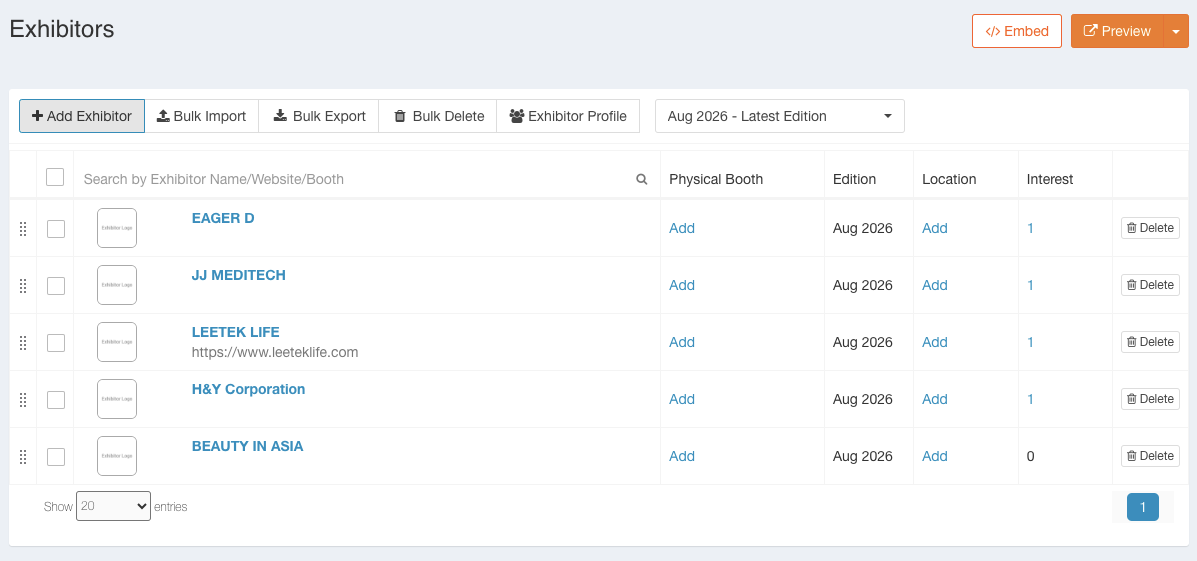The image size is (1197, 561).
Task: Start a Bulk Export
Action: (x=319, y=116)
